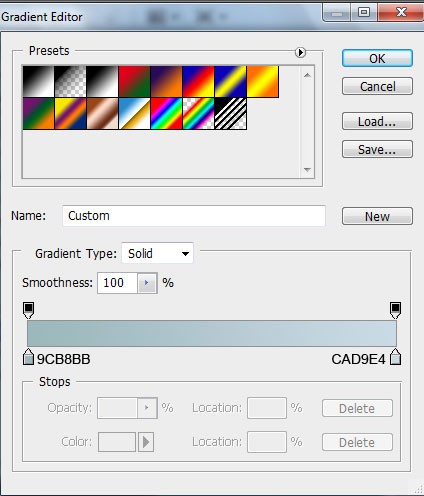This screenshot has width=424, height=496.
Task: Pick the rainbow spectrum gradient preset
Action: 166,113
